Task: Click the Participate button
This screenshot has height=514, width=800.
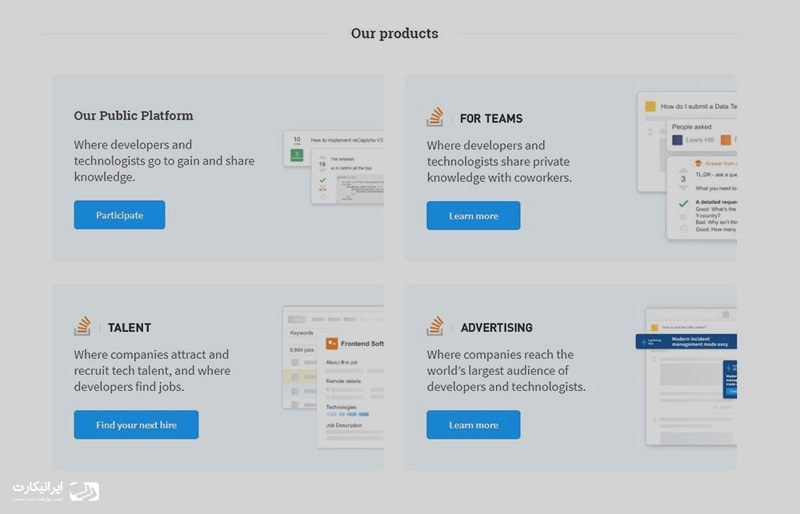Action: (x=119, y=215)
